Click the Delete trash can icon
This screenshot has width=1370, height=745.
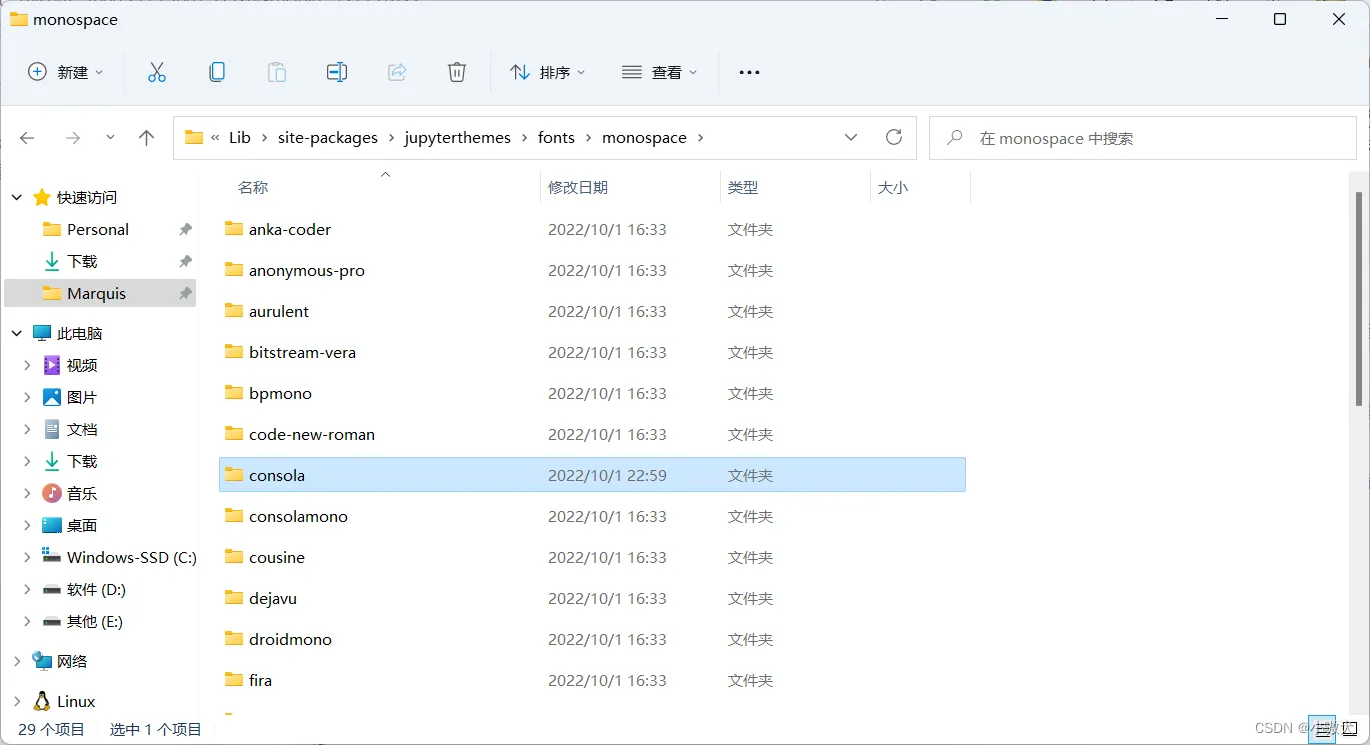(x=457, y=72)
